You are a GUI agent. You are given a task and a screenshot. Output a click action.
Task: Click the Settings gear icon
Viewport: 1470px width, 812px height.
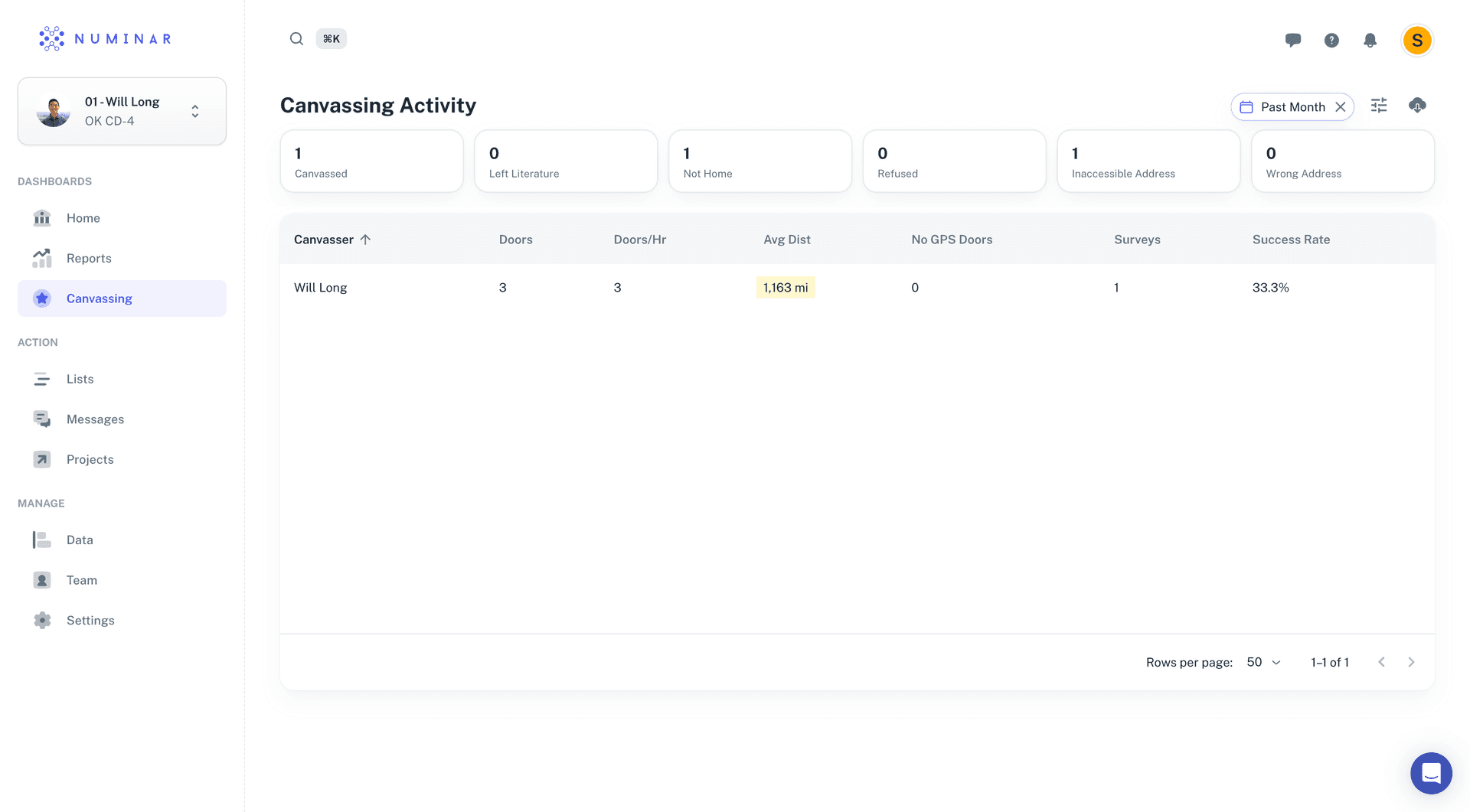[42, 620]
